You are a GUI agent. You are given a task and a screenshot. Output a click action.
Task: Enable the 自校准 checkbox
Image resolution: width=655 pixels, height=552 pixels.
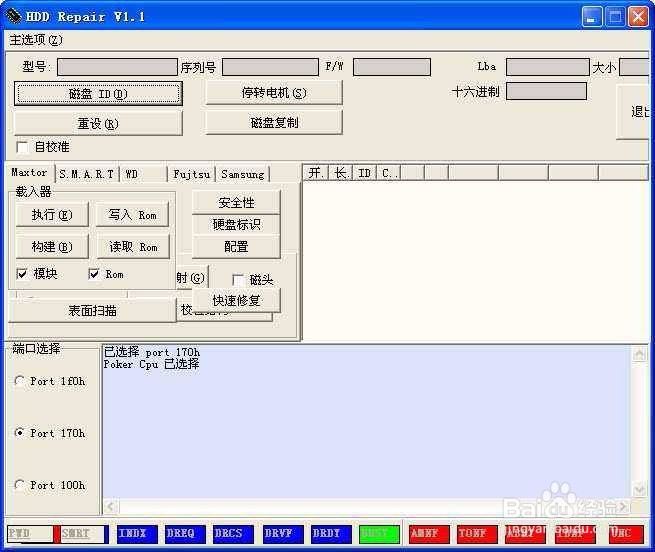22,147
